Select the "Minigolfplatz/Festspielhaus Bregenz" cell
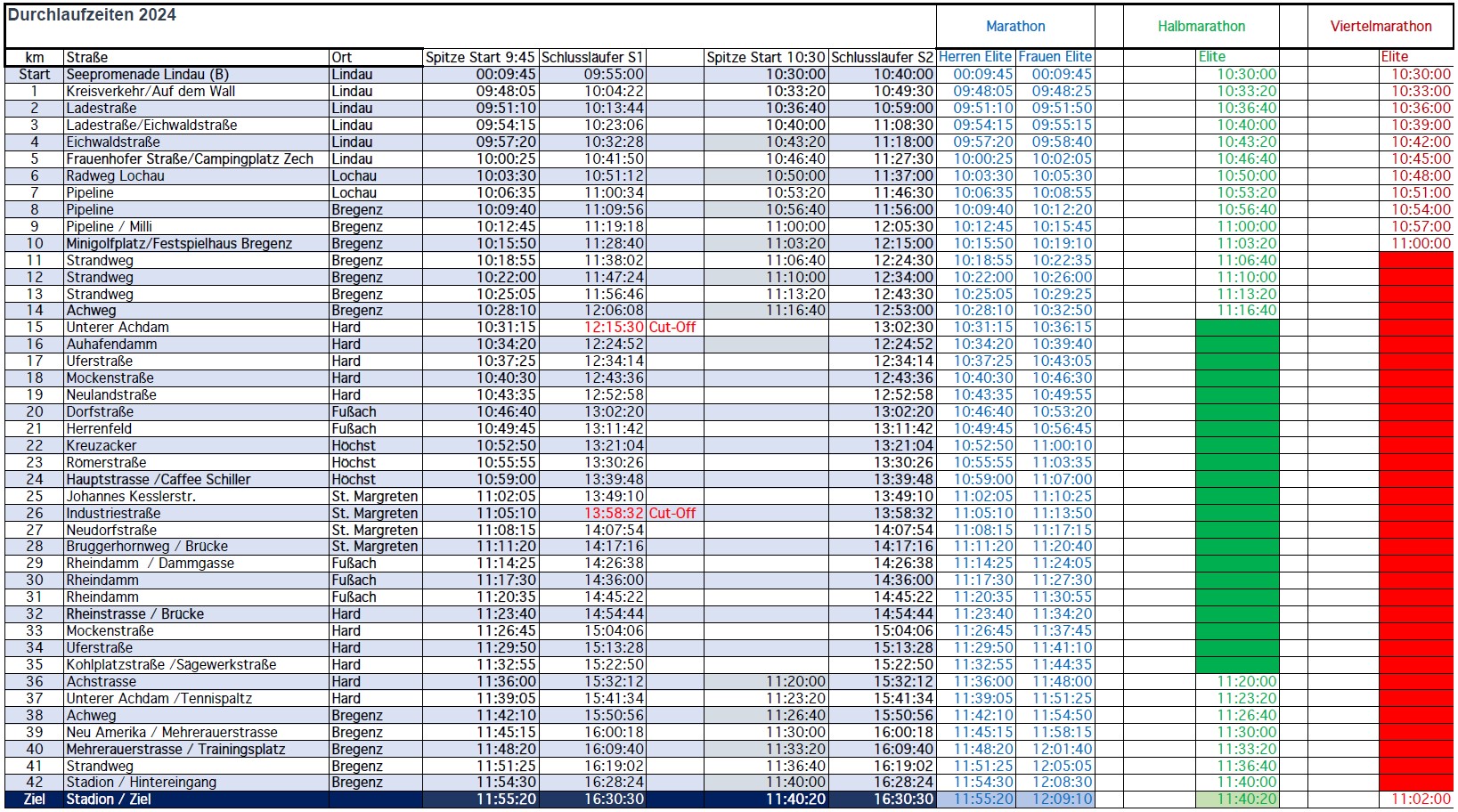Screen dimensions: 1458x812 (x=179, y=244)
